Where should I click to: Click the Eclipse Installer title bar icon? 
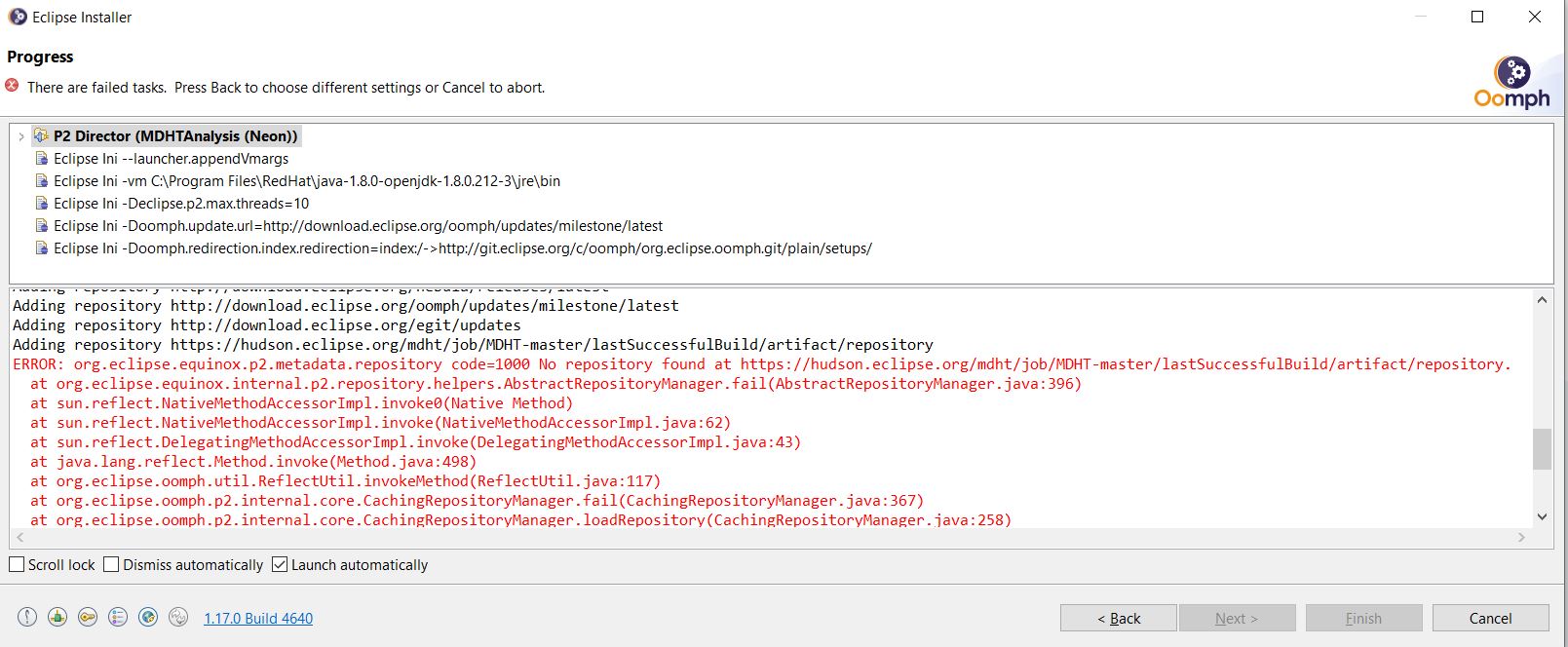(x=17, y=17)
